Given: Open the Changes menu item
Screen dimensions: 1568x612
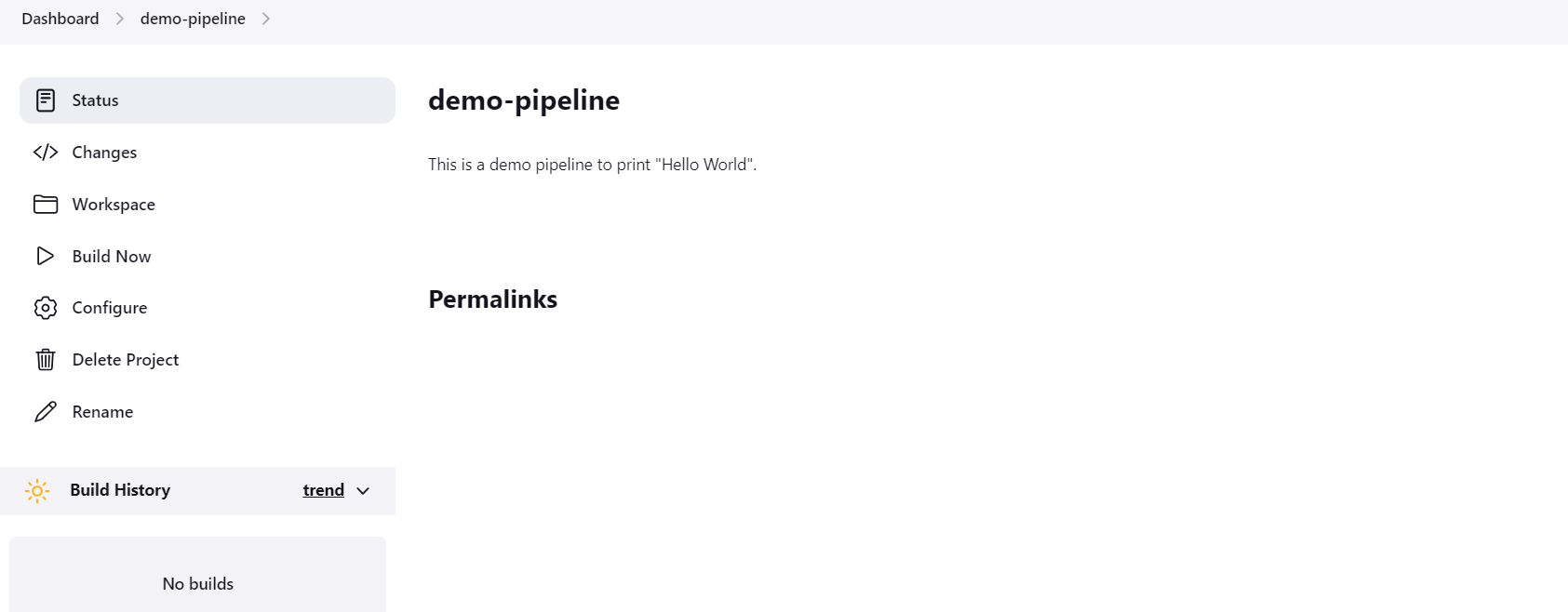Looking at the screenshot, I should coord(208,153).
